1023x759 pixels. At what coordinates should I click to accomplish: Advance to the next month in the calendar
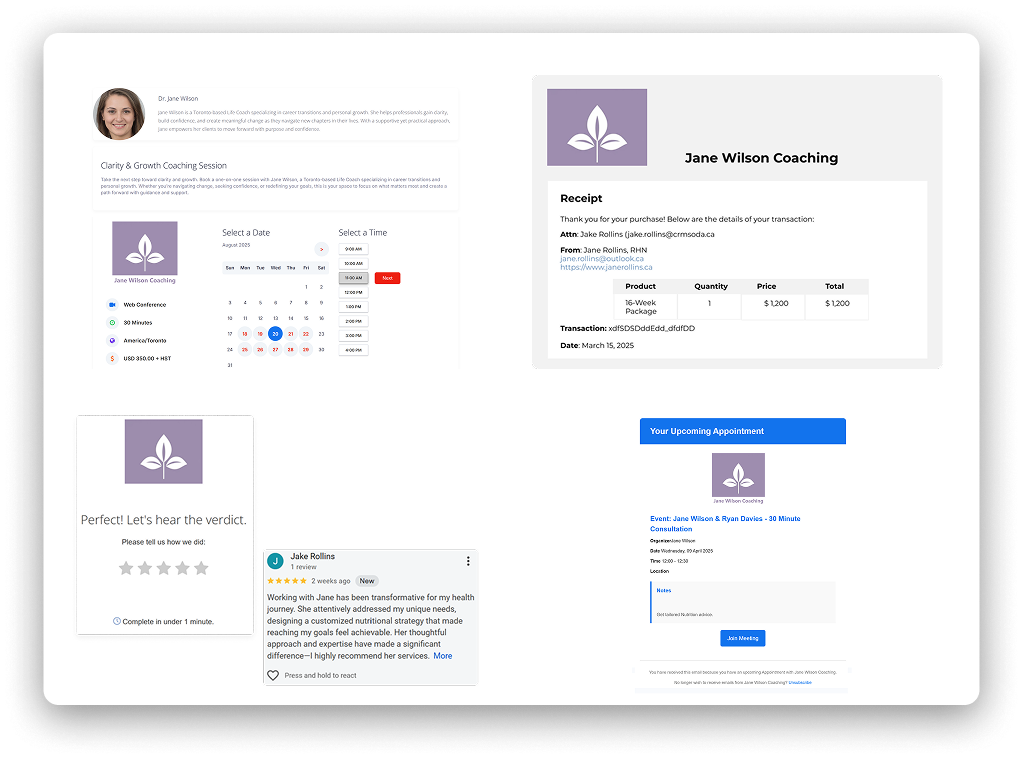321,250
